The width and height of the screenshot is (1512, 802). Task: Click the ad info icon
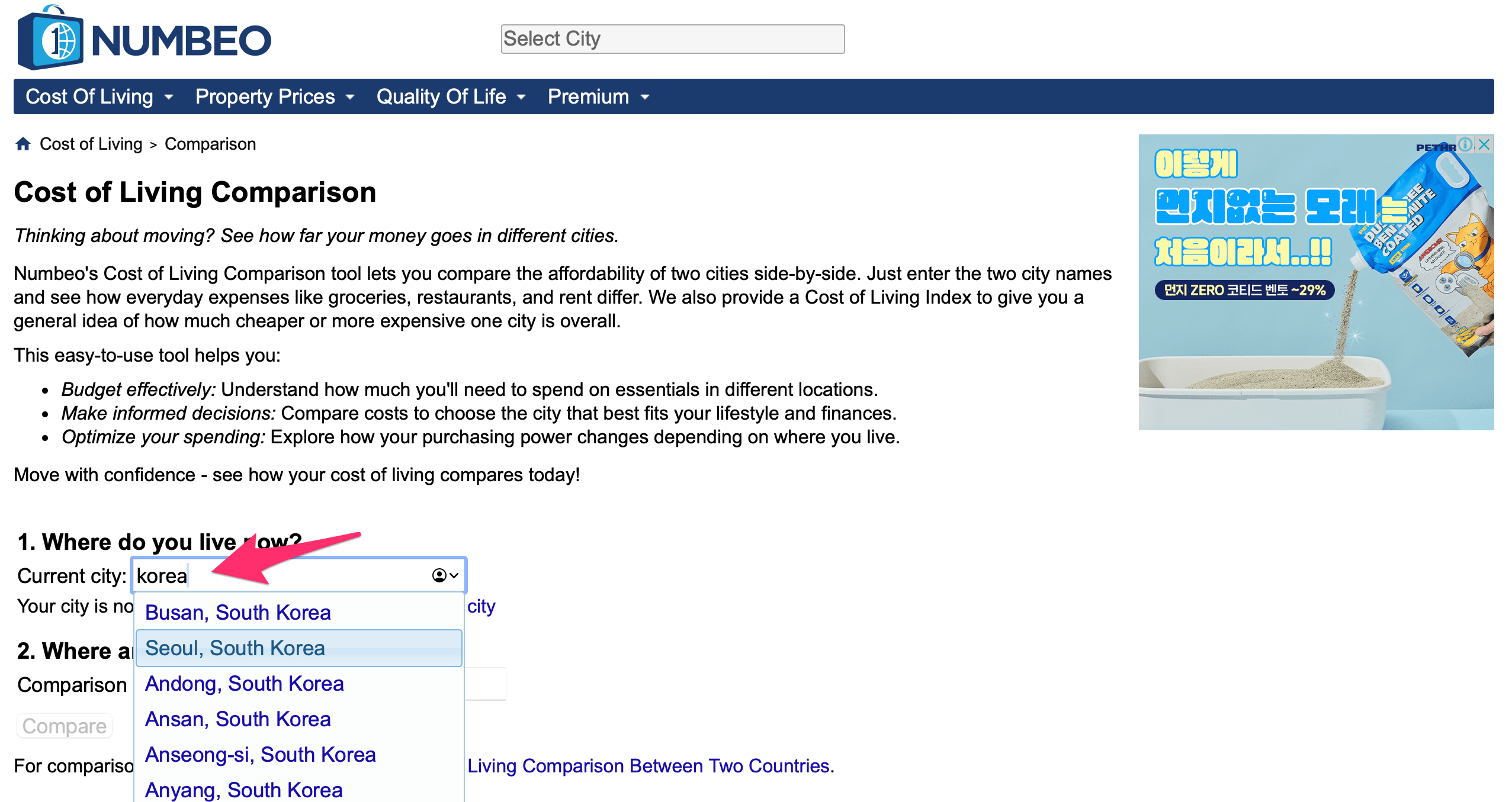coord(1466,144)
